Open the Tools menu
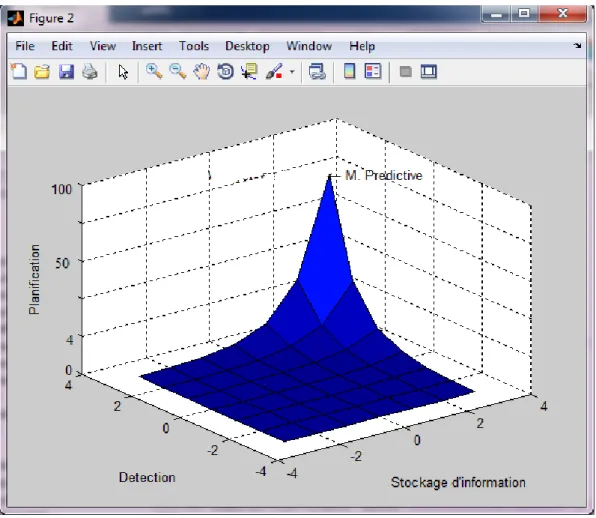 tap(194, 46)
